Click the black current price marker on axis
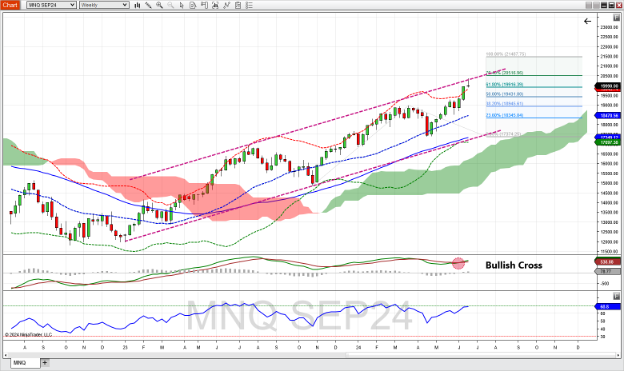Image resolution: width=624 pixels, height=372 pixels. [x=607, y=86]
